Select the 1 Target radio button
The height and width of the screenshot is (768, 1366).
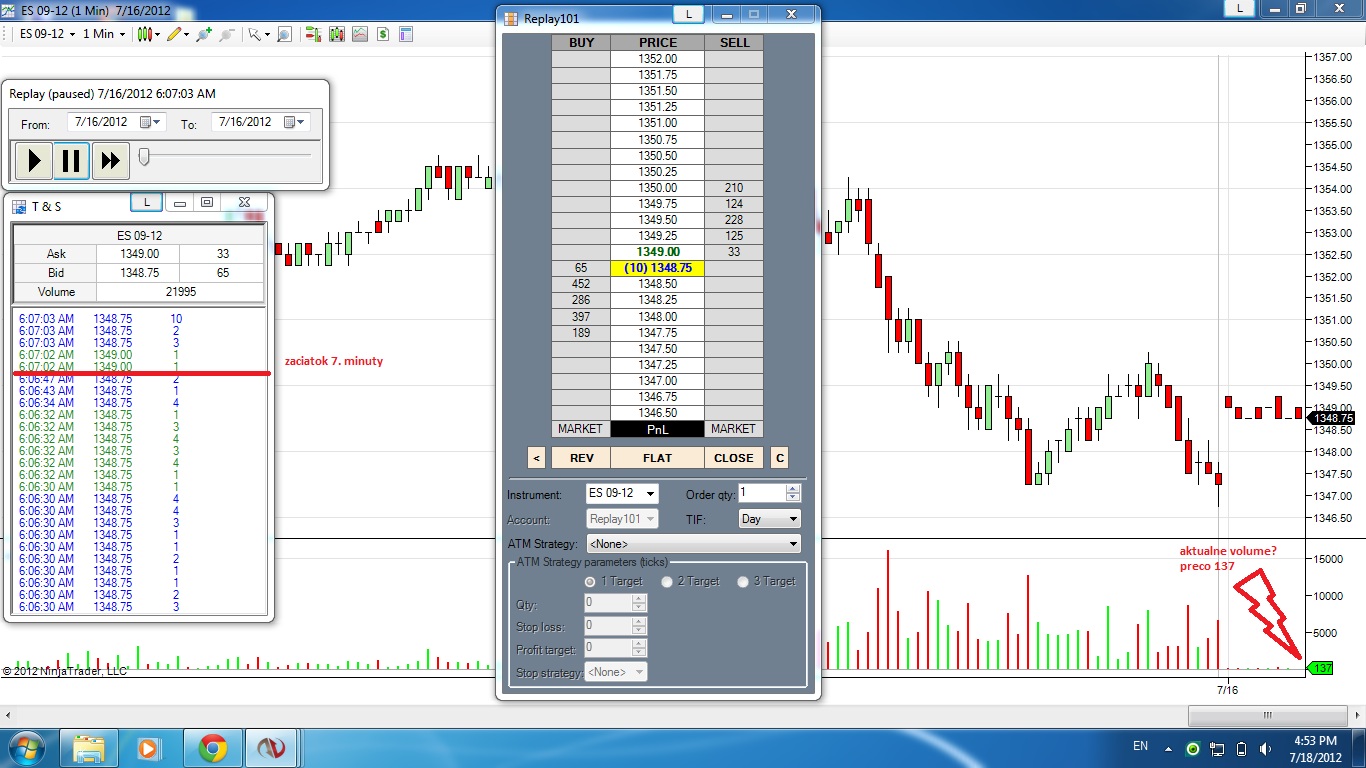coord(591,581)
